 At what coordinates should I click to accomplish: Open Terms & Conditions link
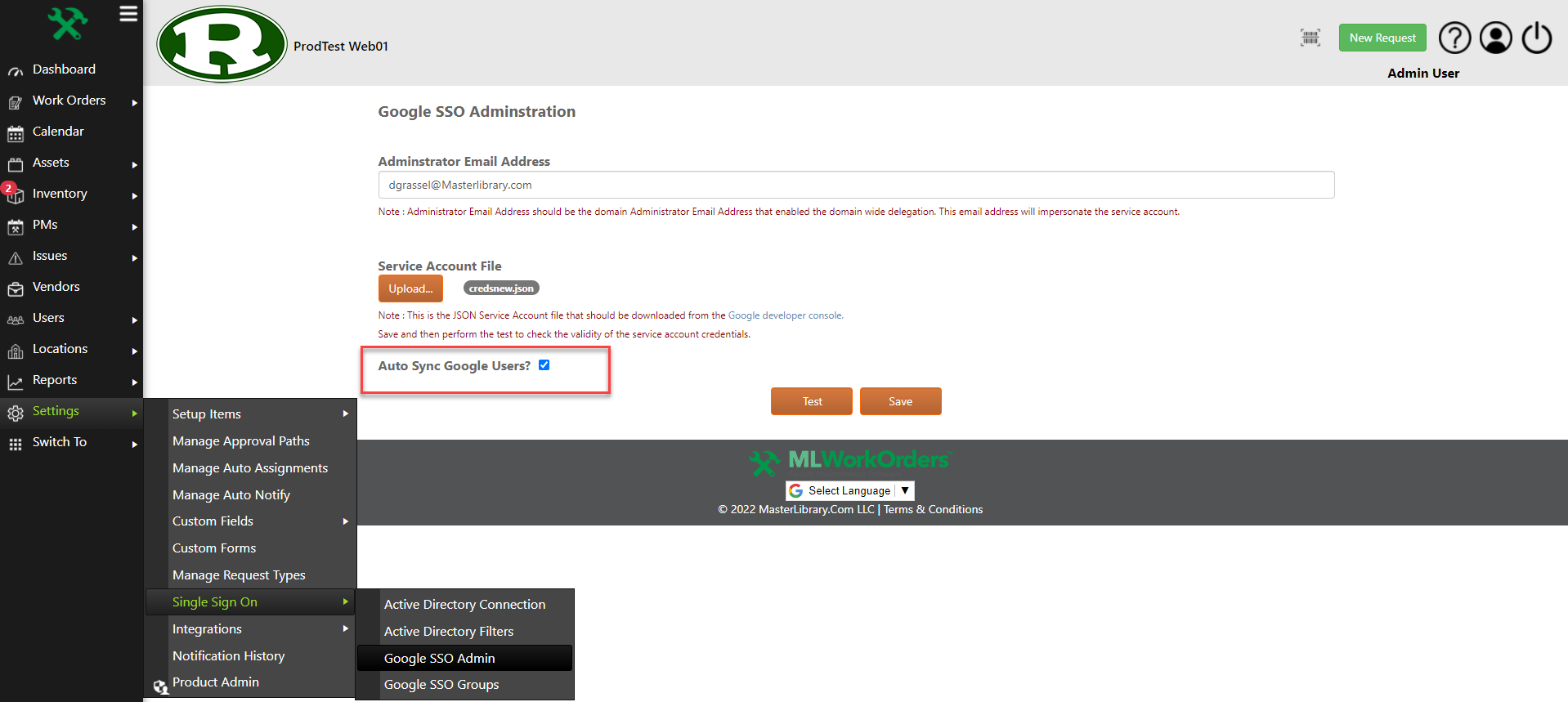click(x=933, y=509)
